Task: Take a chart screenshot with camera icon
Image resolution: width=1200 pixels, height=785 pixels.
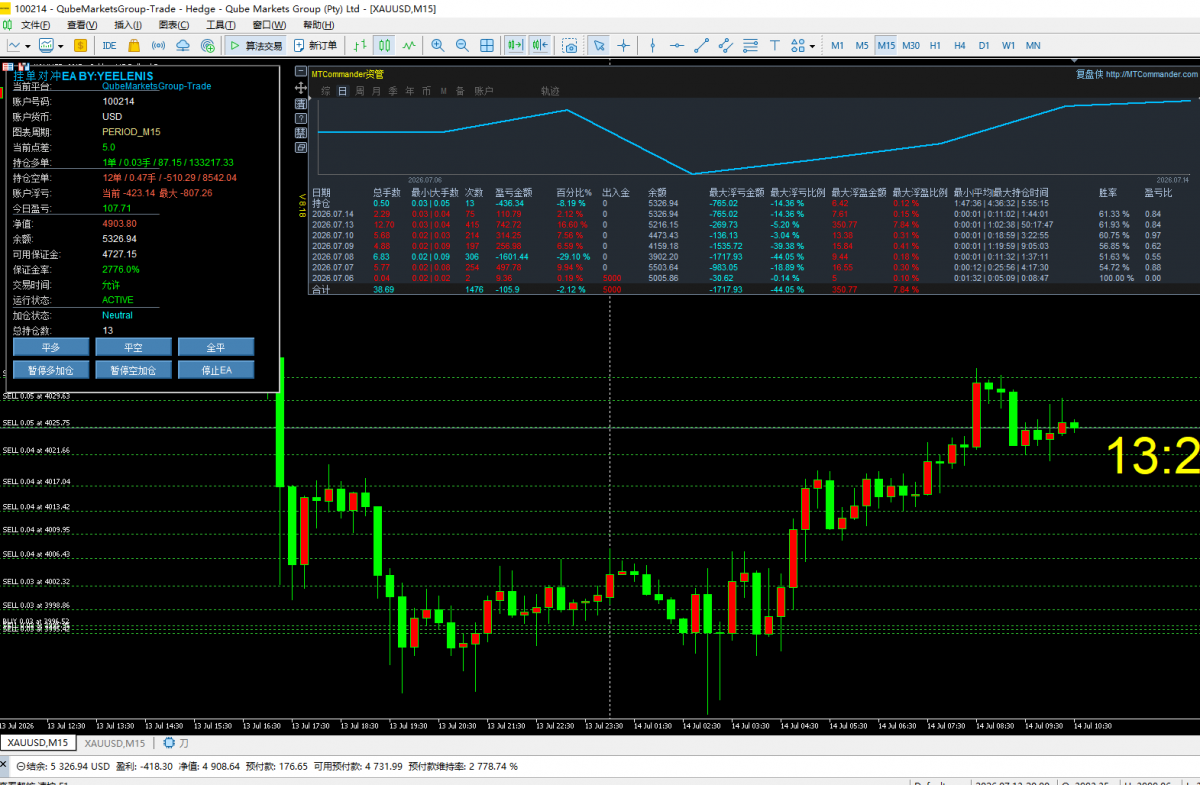Action: point(570,45)
